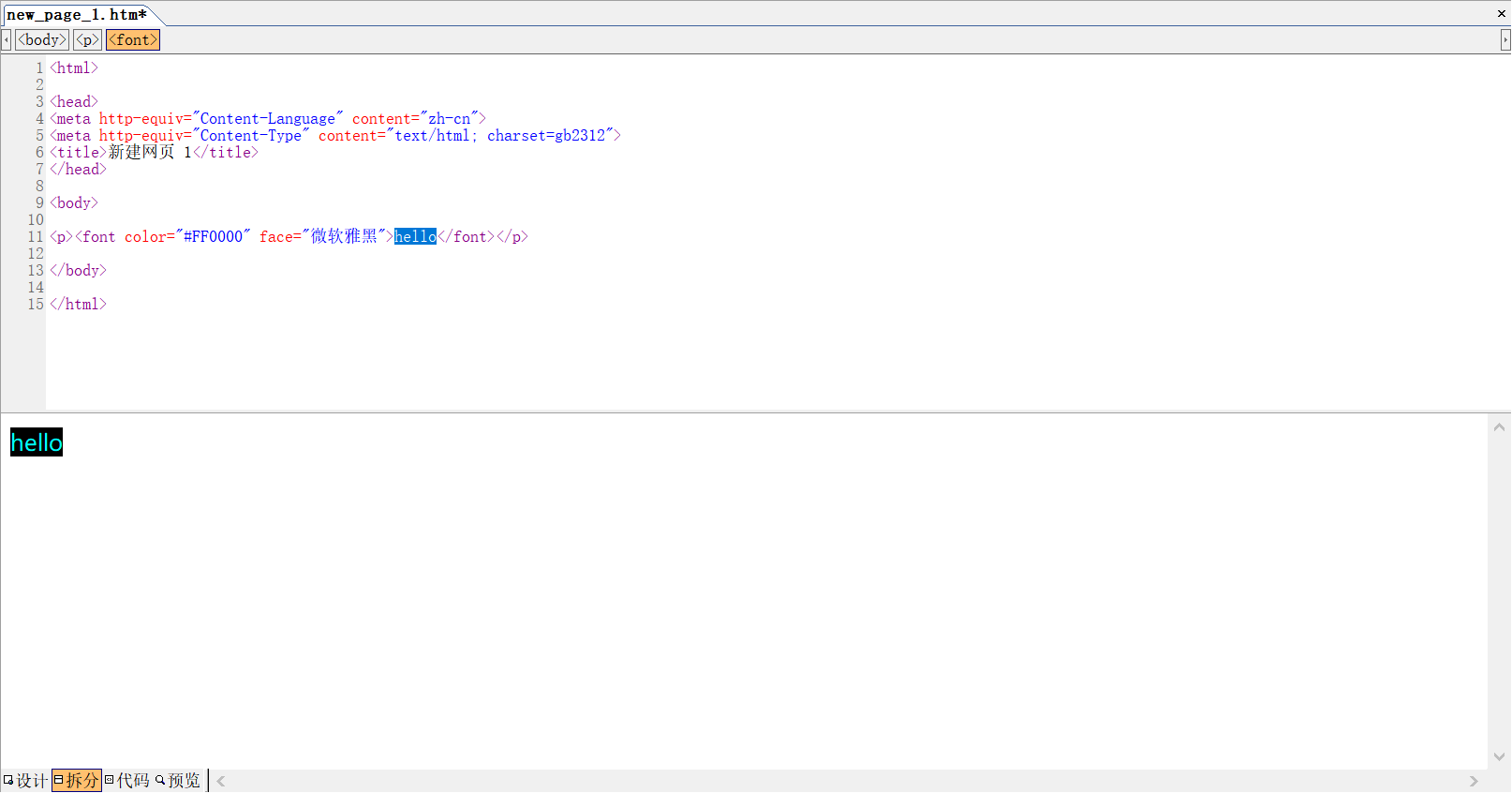Switch to the new_page_1.htm tab
This screenshot has width=1512, height=793.
click(x=77, y=14)
